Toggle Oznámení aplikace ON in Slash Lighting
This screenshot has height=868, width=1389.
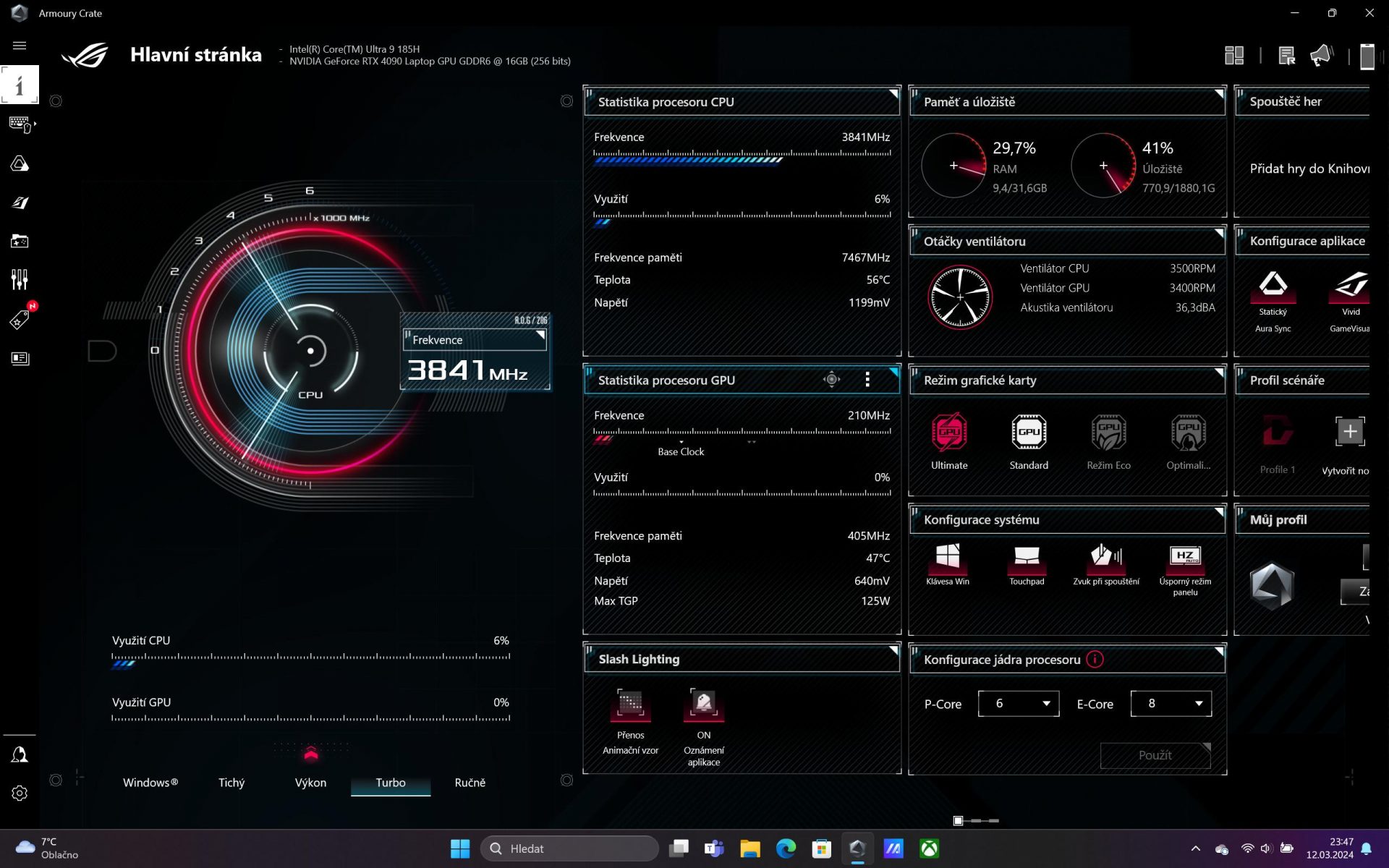click(x=704, y=727)
